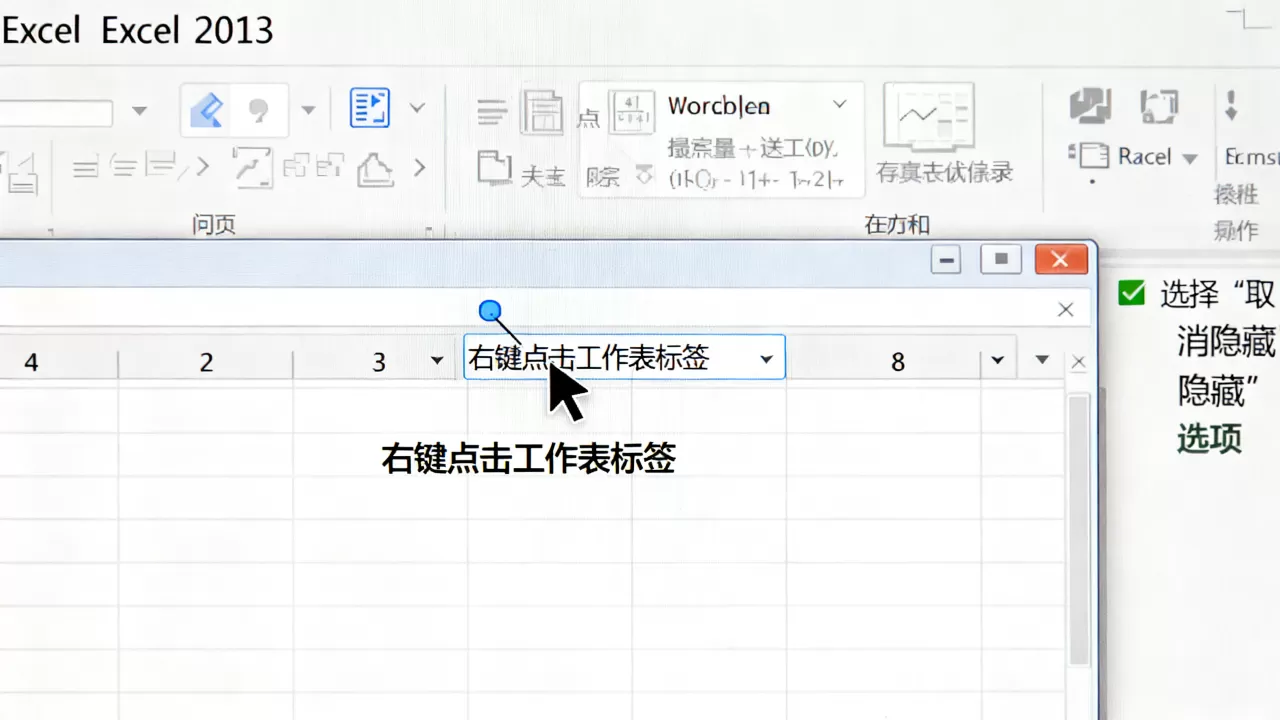Click the chart-with-arrow icon in second ribbon row
This screenshot has height=720, width=1280.
252,167
